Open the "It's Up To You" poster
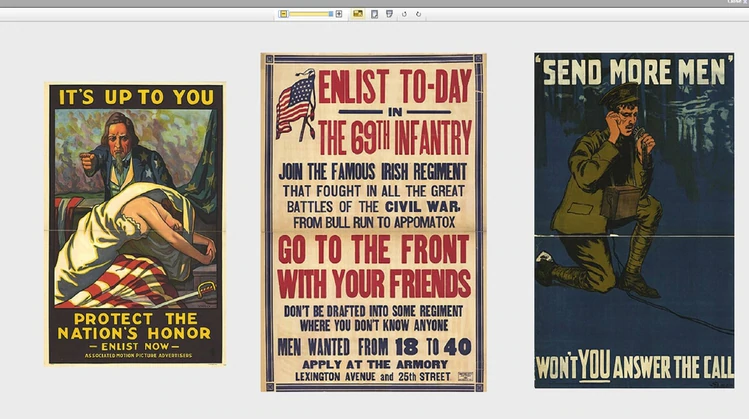749x419 pixels. (x=135, y=224)
